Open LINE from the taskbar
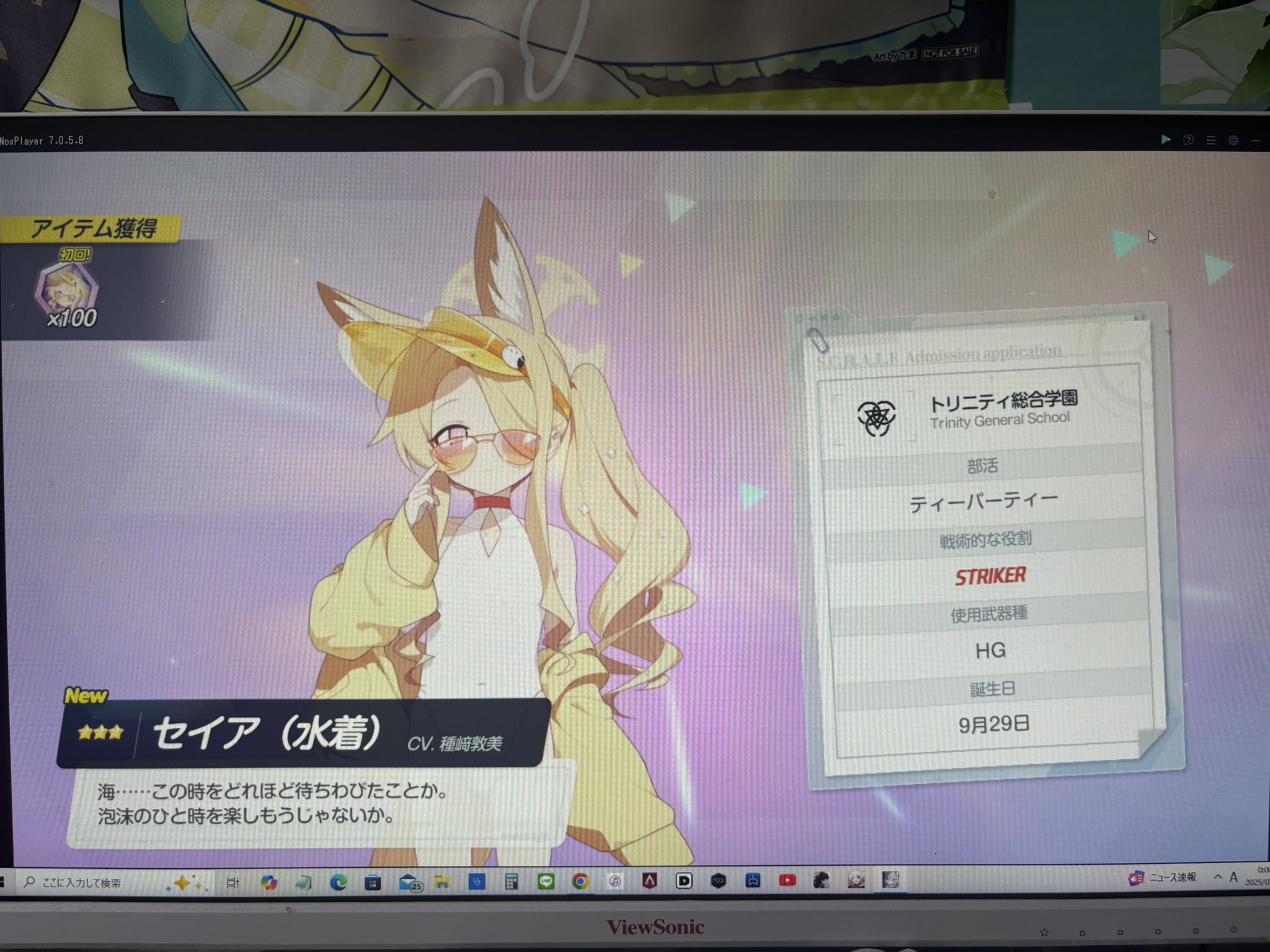This screenshot has height=952, width=1270. click(546, 881)
